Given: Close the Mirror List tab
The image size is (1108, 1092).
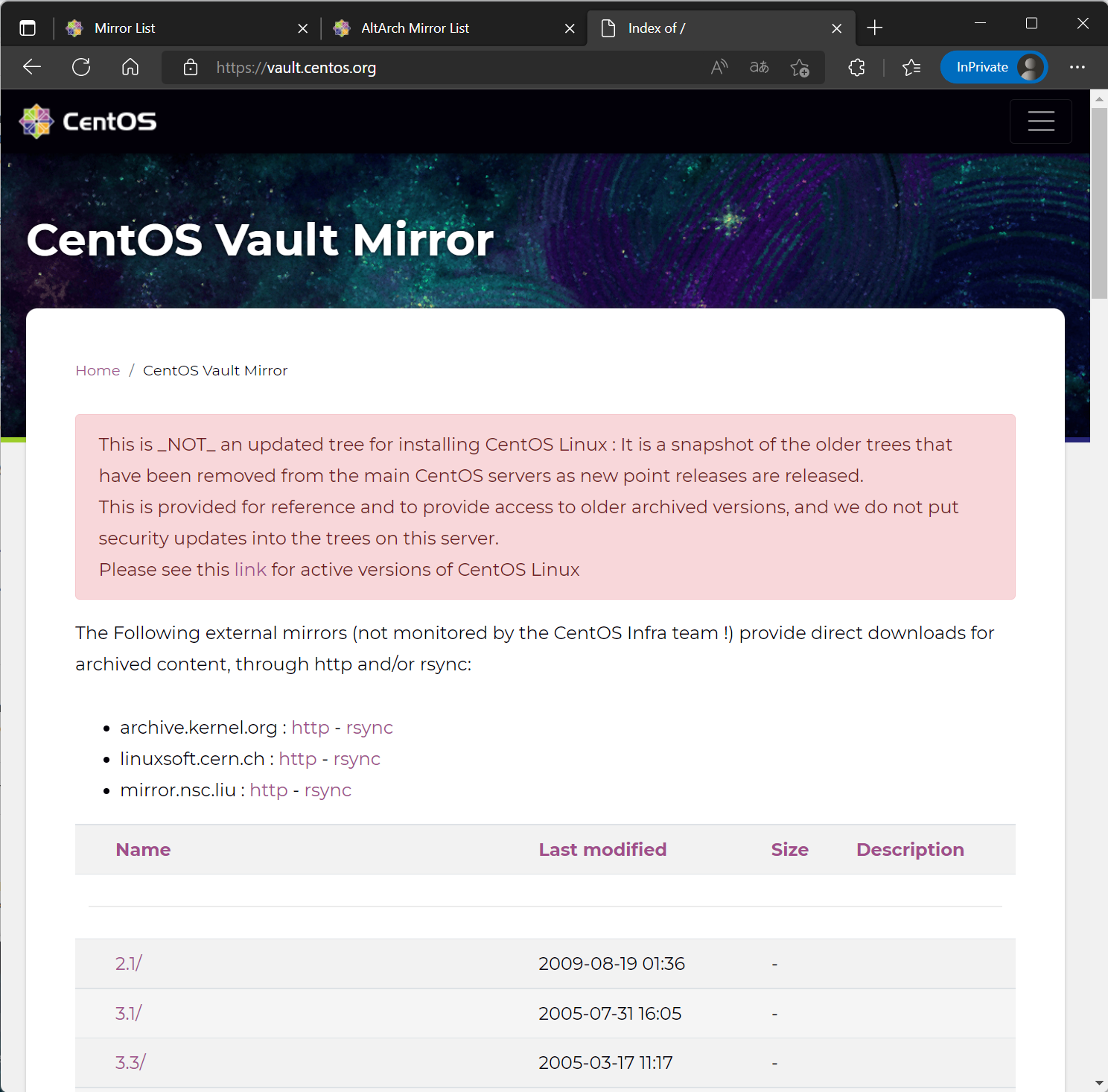Looking at the screenshot, I should click(303, 28).
